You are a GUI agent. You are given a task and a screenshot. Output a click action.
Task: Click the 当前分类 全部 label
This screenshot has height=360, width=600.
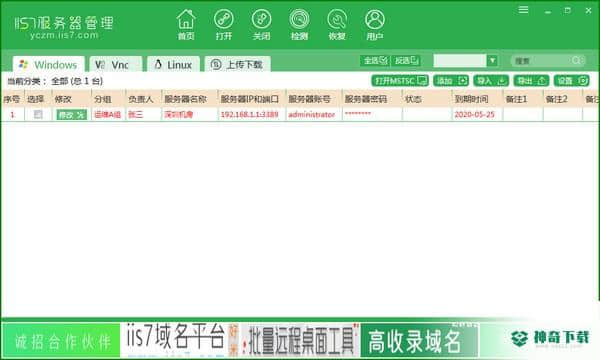pyautogui.click(x=55, y=81)
